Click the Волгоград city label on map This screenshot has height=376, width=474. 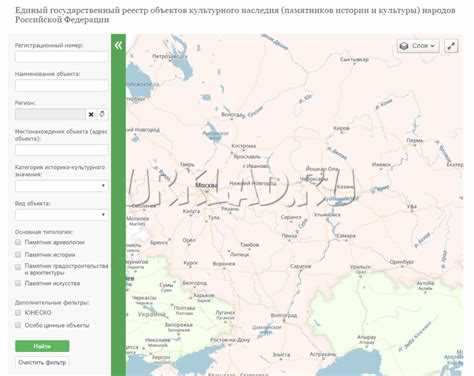[x=284, y=315]
